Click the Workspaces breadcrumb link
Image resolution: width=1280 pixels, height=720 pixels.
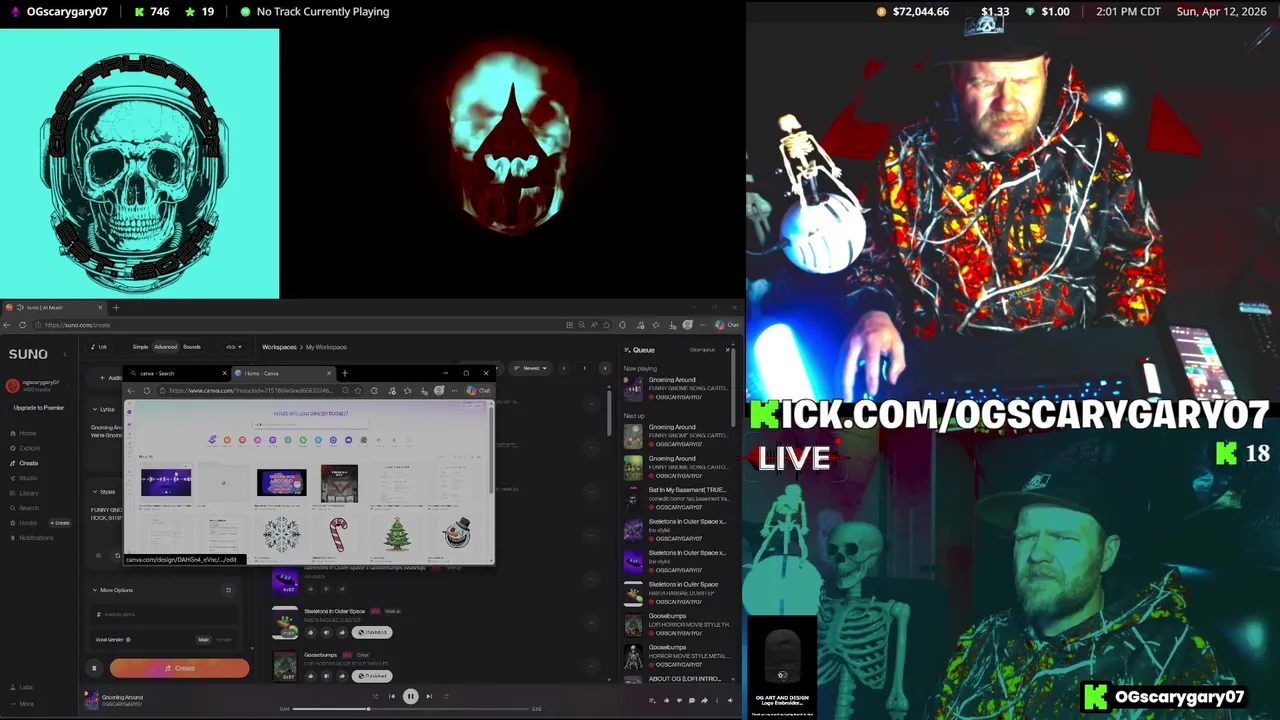pyautogui.click(x=279, y=347)
